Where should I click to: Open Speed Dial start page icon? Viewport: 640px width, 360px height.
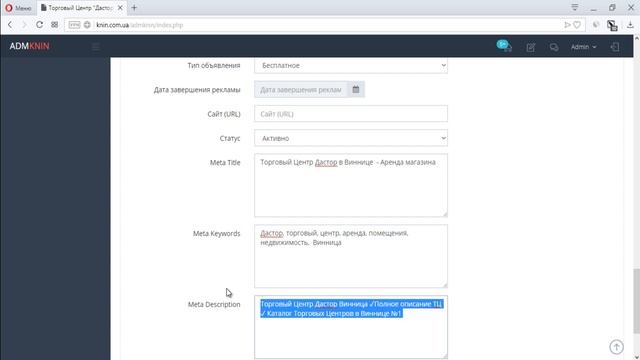(x=55, y=25)
